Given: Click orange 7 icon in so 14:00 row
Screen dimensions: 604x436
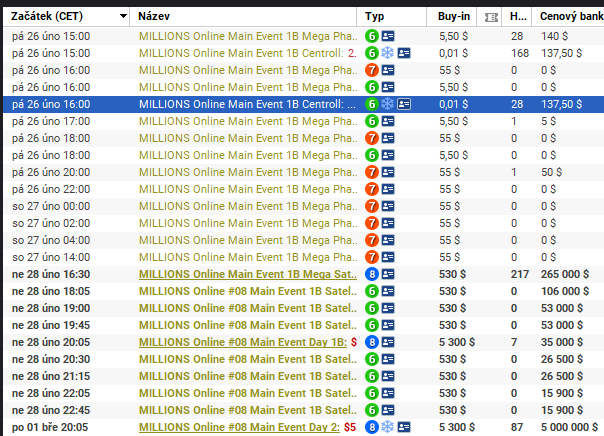Looking at the screenshot, I should [372, 257].
